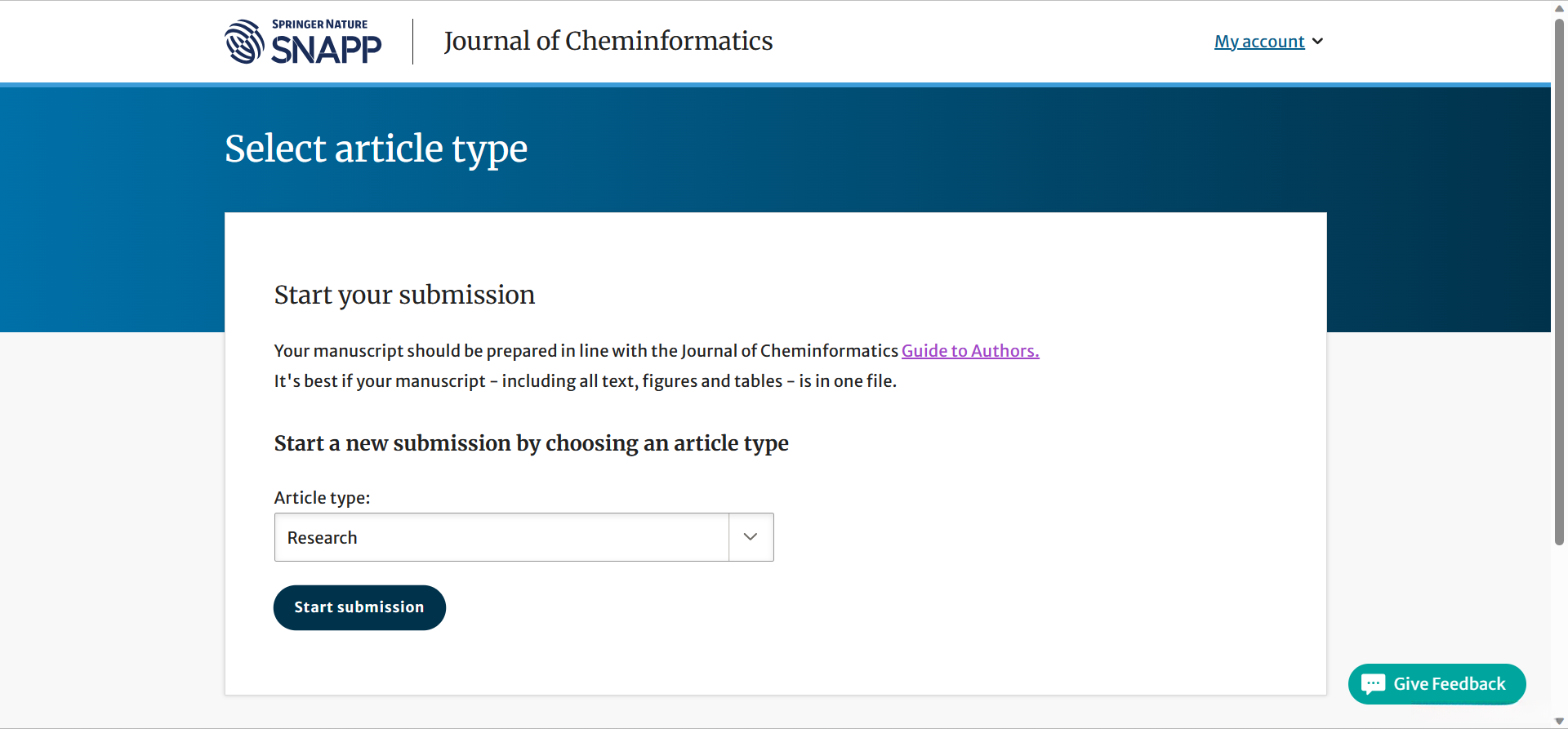This screenshot has height=729, width=1568.
Task: Click the Journal of Cheminformatics header title
Action: coord(608,41)
